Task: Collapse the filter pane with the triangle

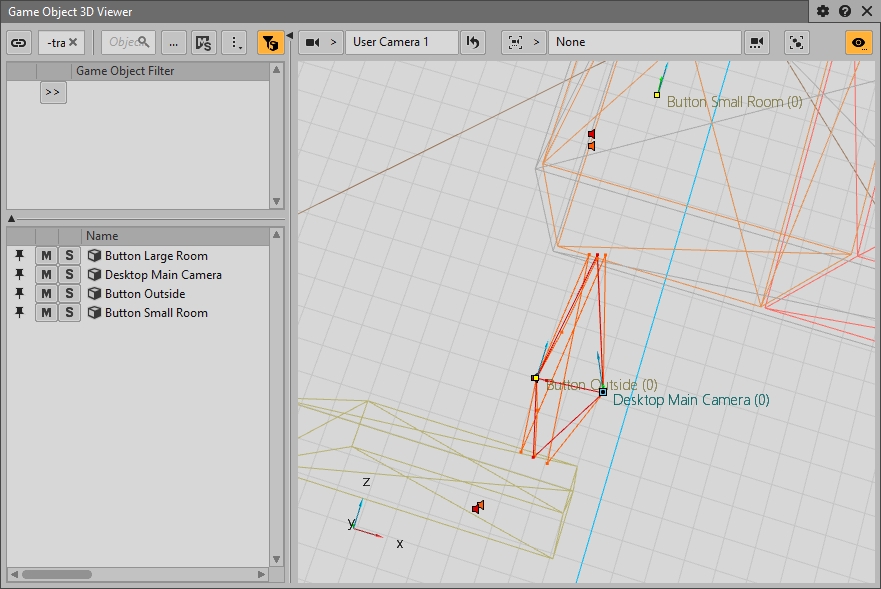Action: [11, 218]
